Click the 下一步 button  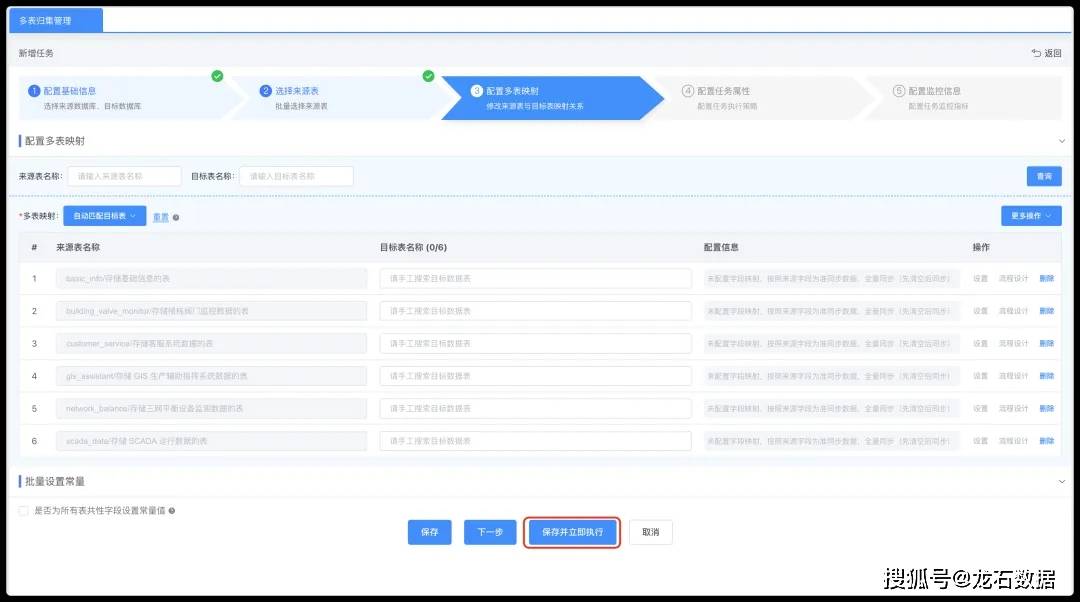[x=490, y=533]
